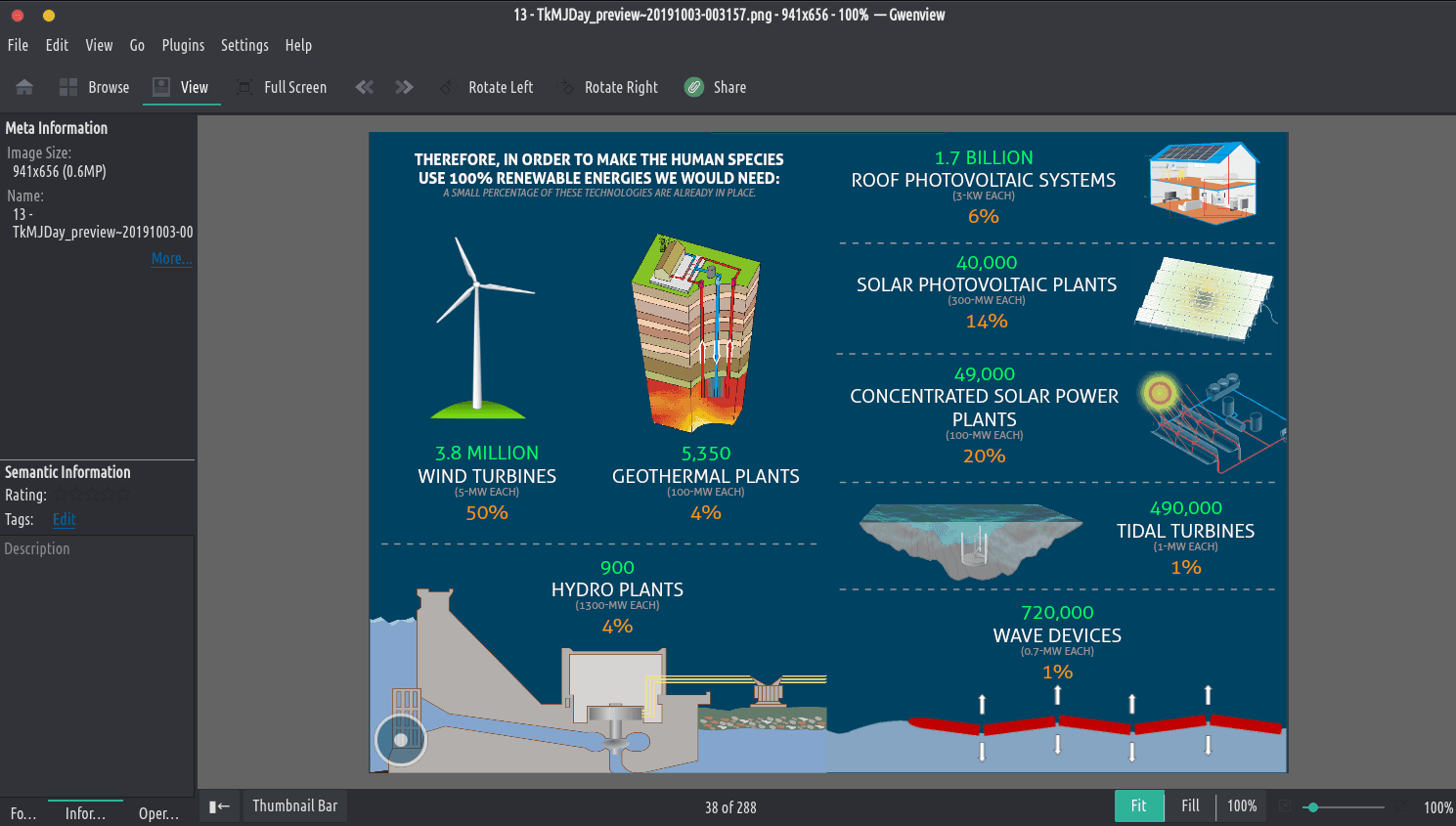Go to the next image

click(x=404, y=87)
